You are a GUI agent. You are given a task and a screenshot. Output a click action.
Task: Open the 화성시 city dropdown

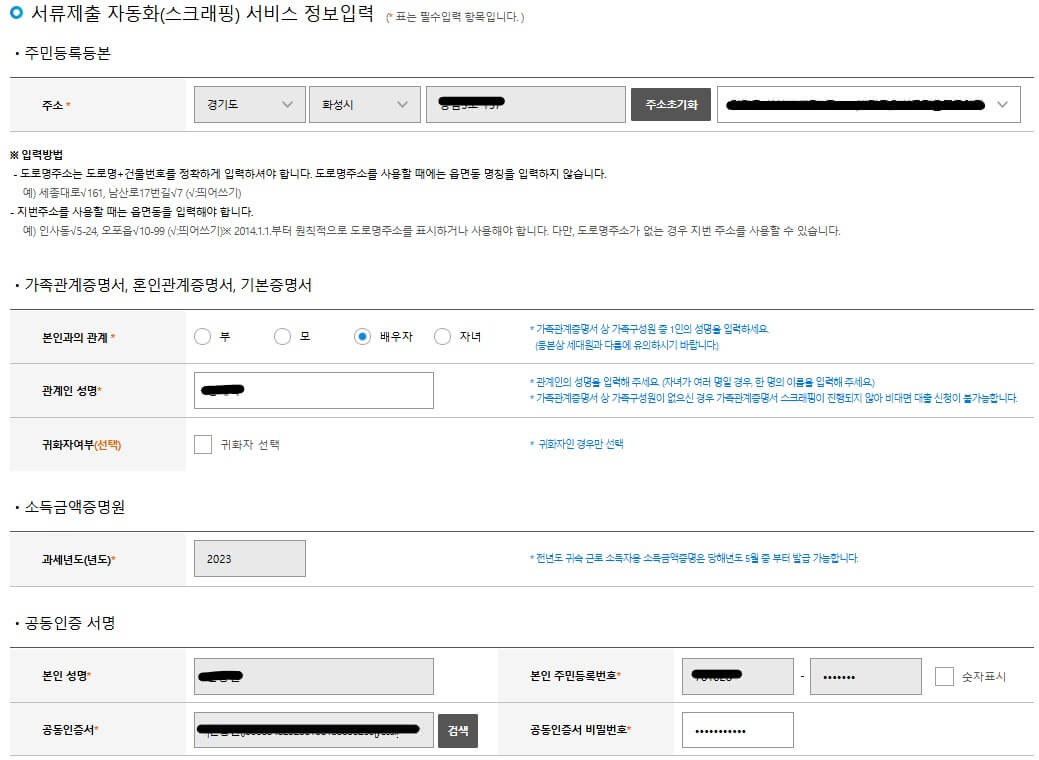(364, 104)
